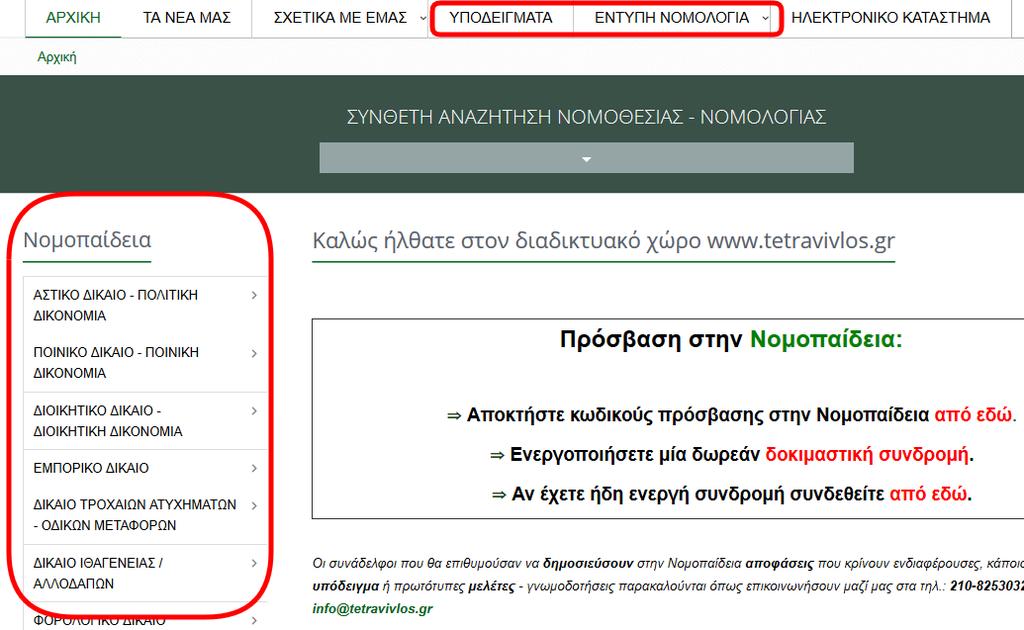Open ΣΧΕΤΙΚΑ ΜΕ ΕΜΑΣ menu item
Image resolution: width=1024 pixels, height=630 pixels.
[340, 18]
